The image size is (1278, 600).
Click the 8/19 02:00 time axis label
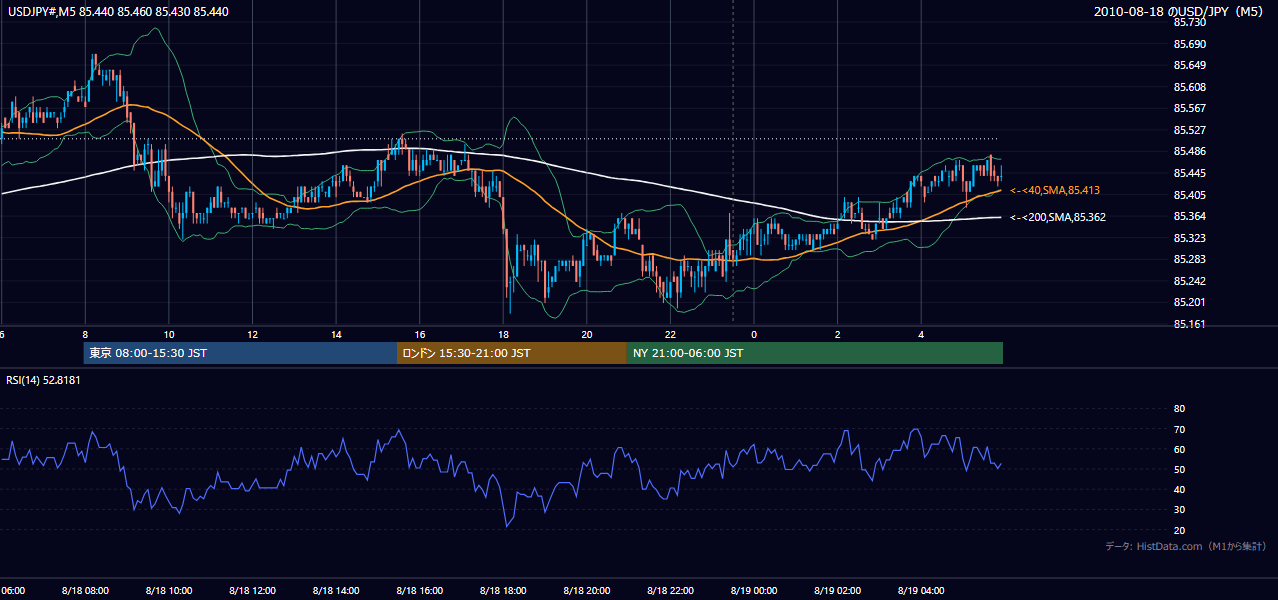(837, 590)
